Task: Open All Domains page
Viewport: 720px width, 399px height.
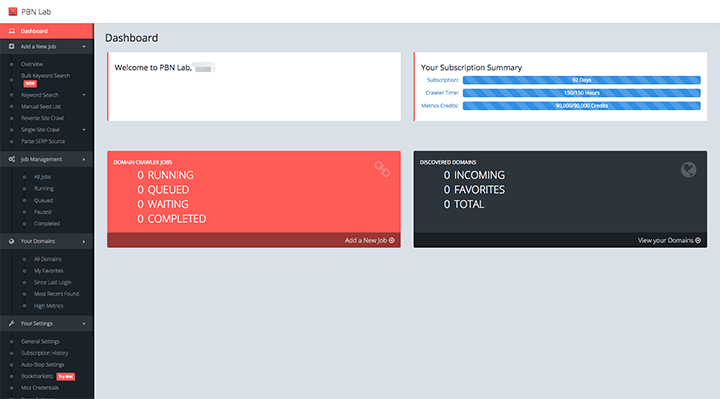Action: click(x=48, y=259)
